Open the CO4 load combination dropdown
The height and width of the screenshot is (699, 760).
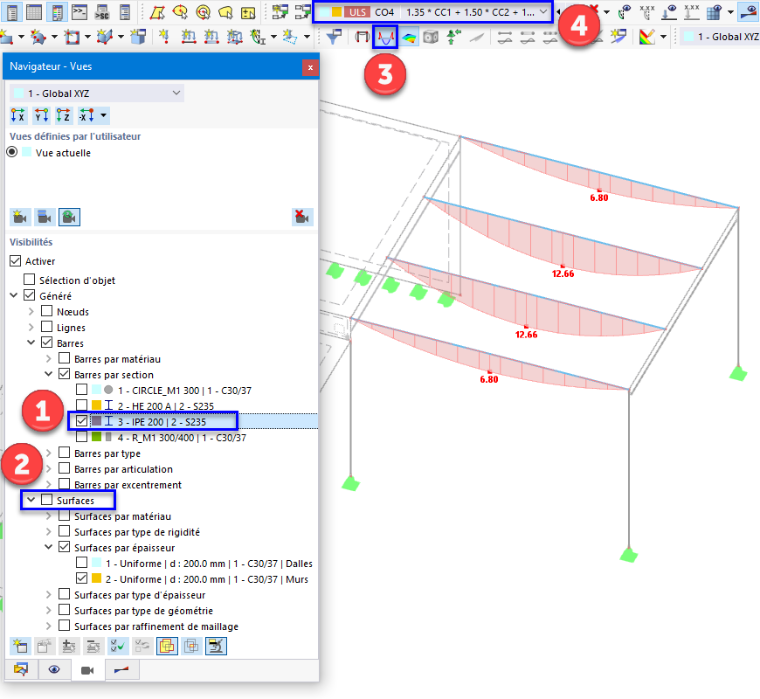point(433,12)
